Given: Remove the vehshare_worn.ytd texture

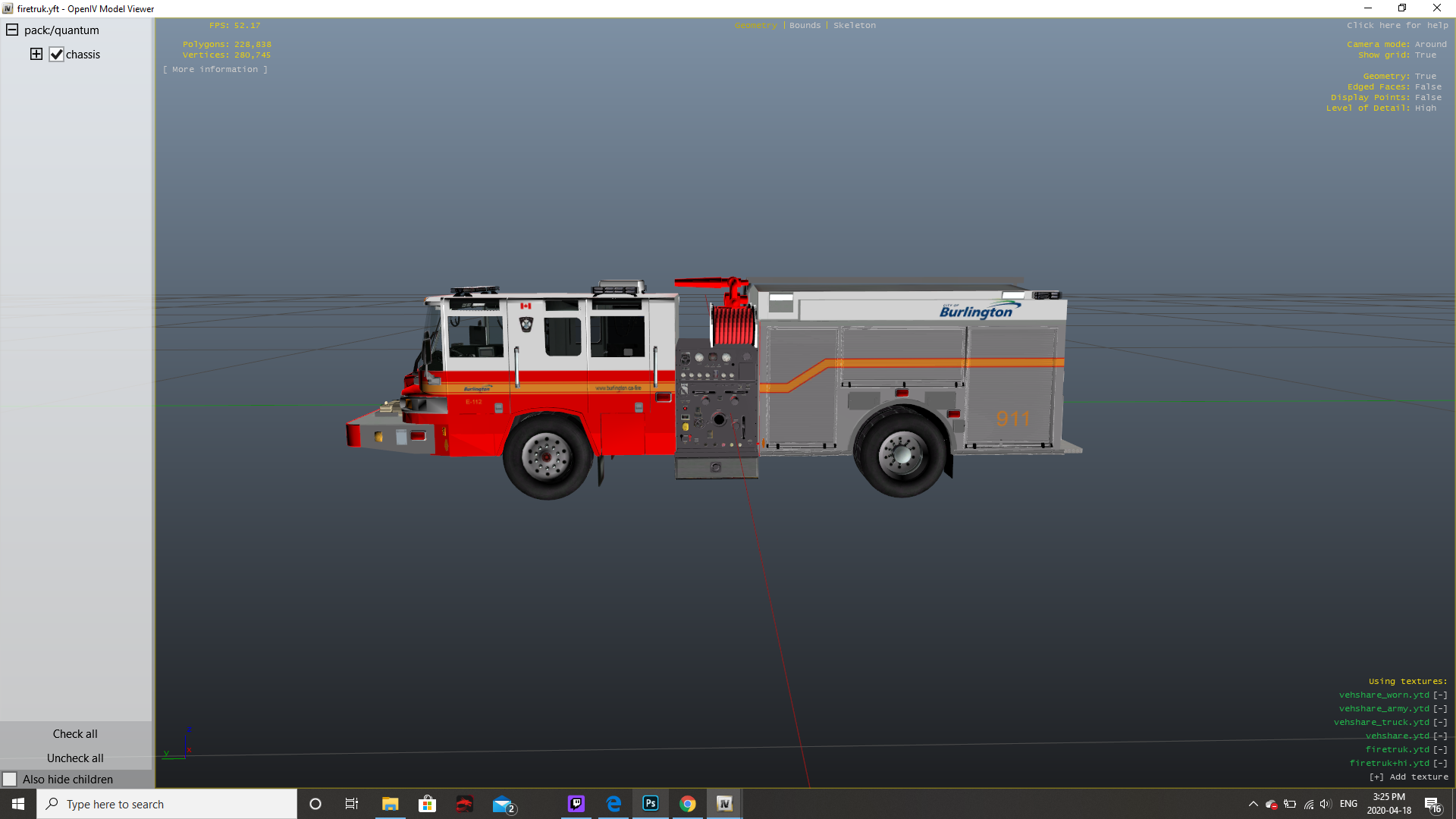Looking at the screenshot, I should coord(1440,695).
